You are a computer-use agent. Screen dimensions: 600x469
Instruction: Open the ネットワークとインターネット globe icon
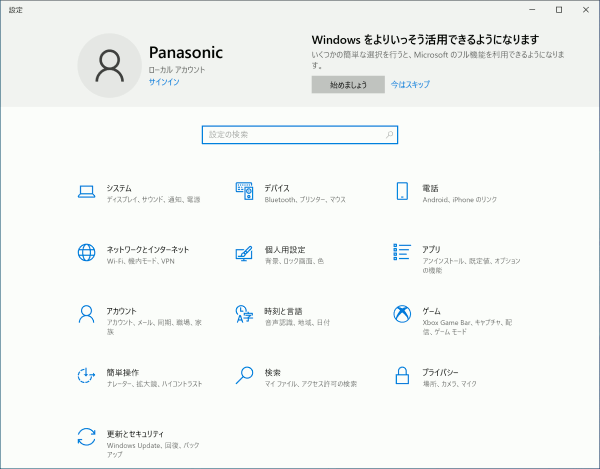[86, 252]
